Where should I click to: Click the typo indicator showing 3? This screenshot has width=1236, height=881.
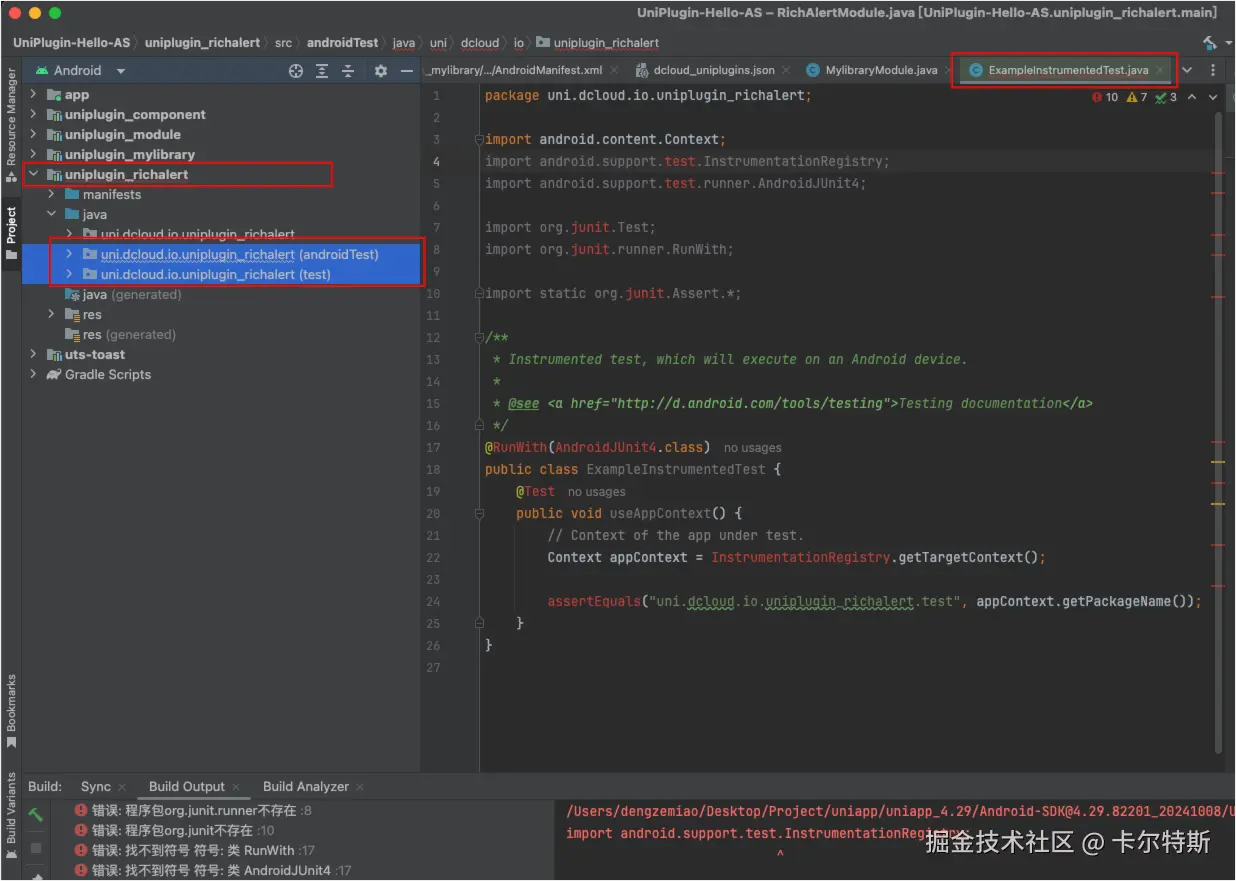pyautogui.click(x=1166, y=97)
